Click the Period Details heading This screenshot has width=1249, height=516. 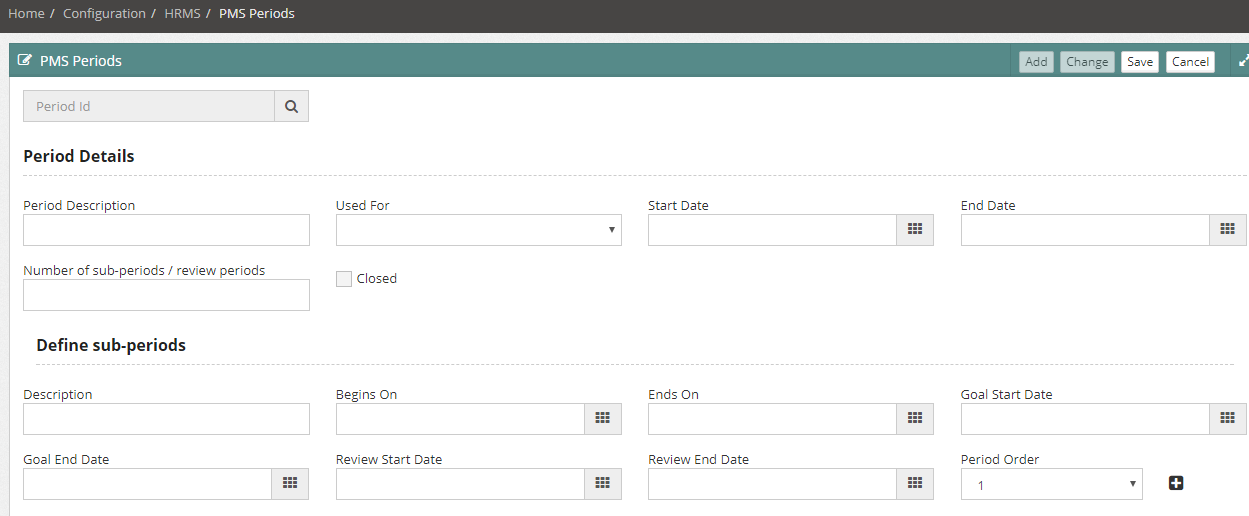(x=79, y=156)
